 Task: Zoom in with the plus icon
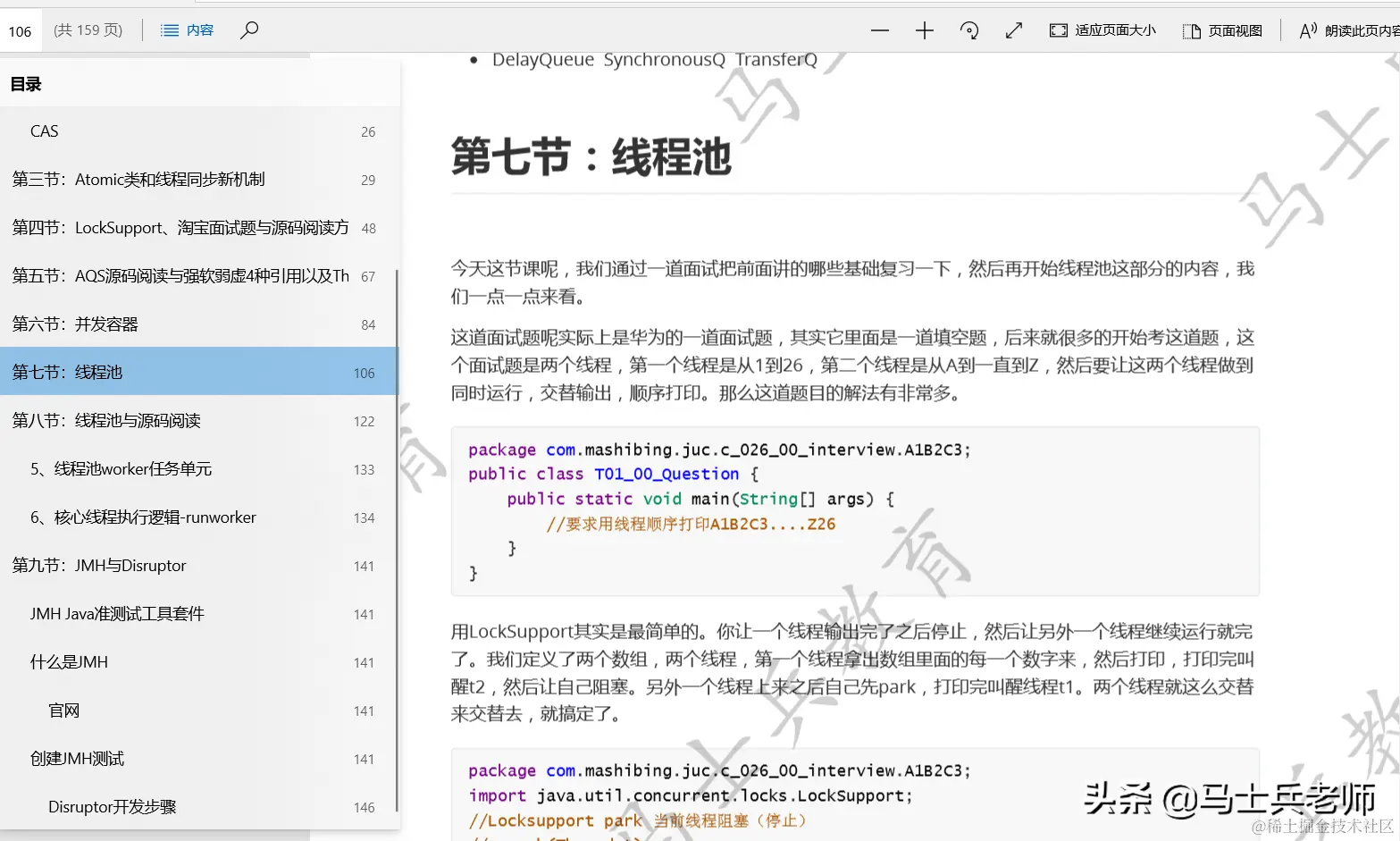925,30
